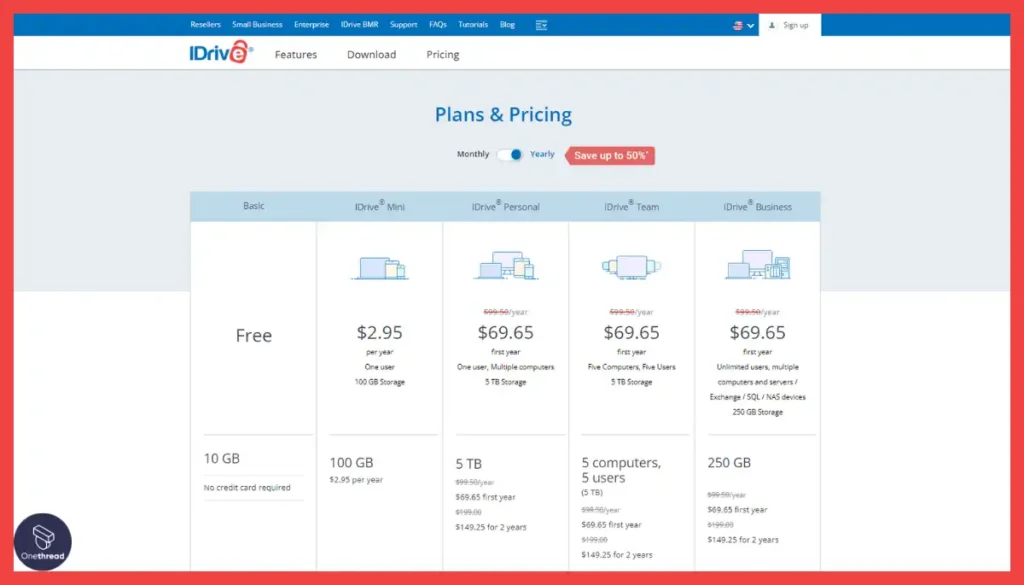
Task: Select the IDrive Mini column header
Action: 379,206
